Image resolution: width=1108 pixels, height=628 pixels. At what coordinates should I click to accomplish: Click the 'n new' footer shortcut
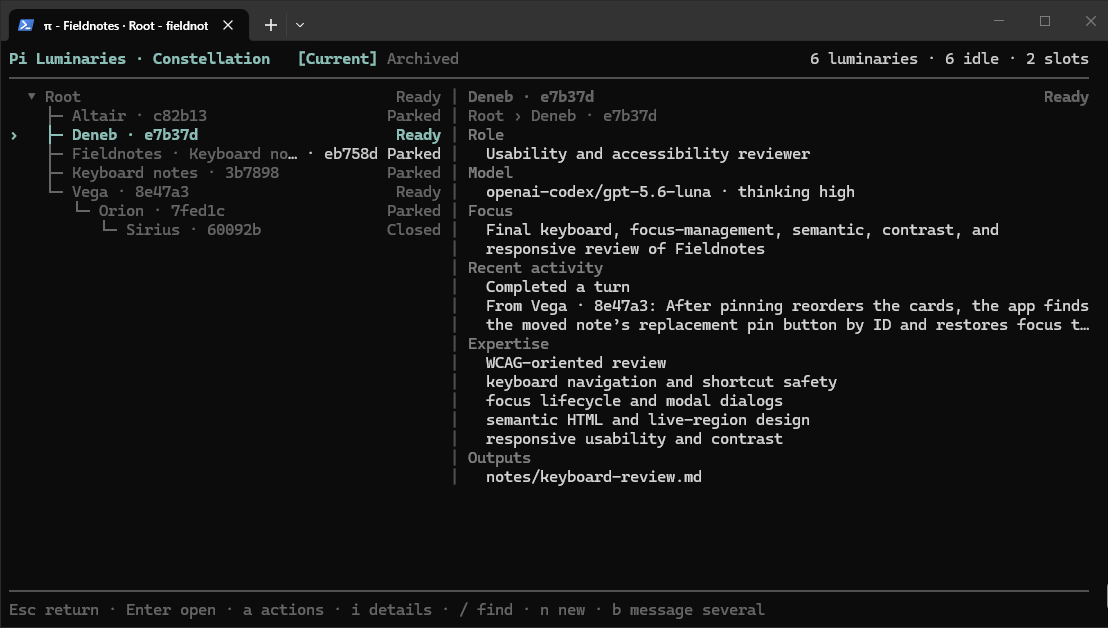tap(562, 610)
